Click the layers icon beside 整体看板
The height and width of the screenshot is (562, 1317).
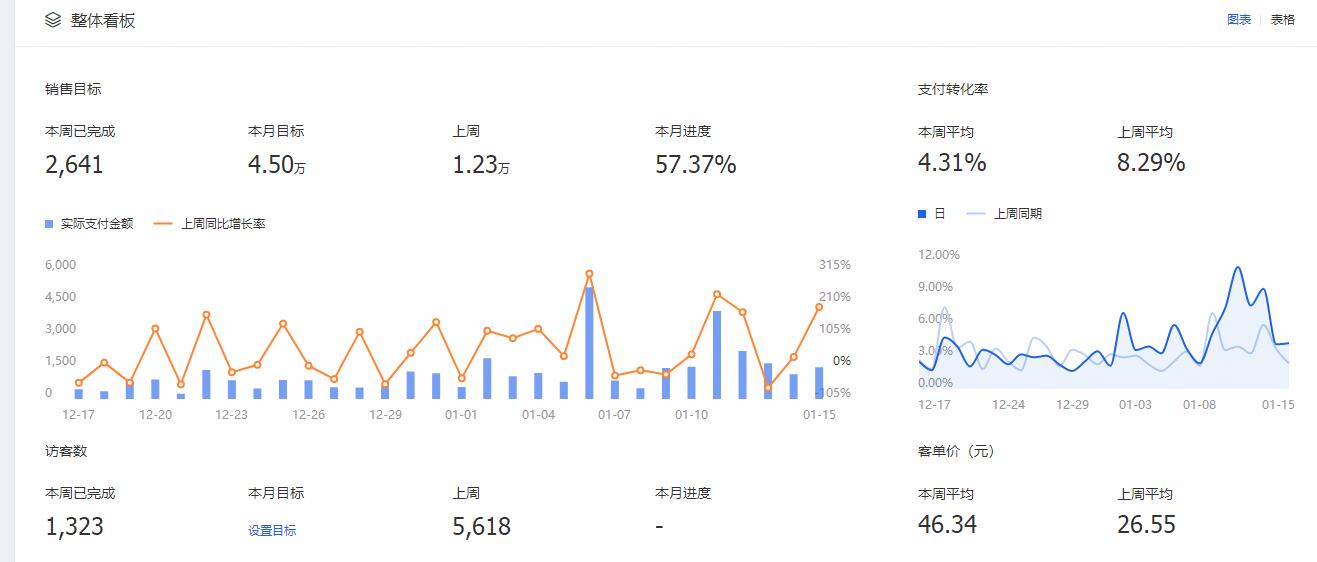click(x=53, y=20)
